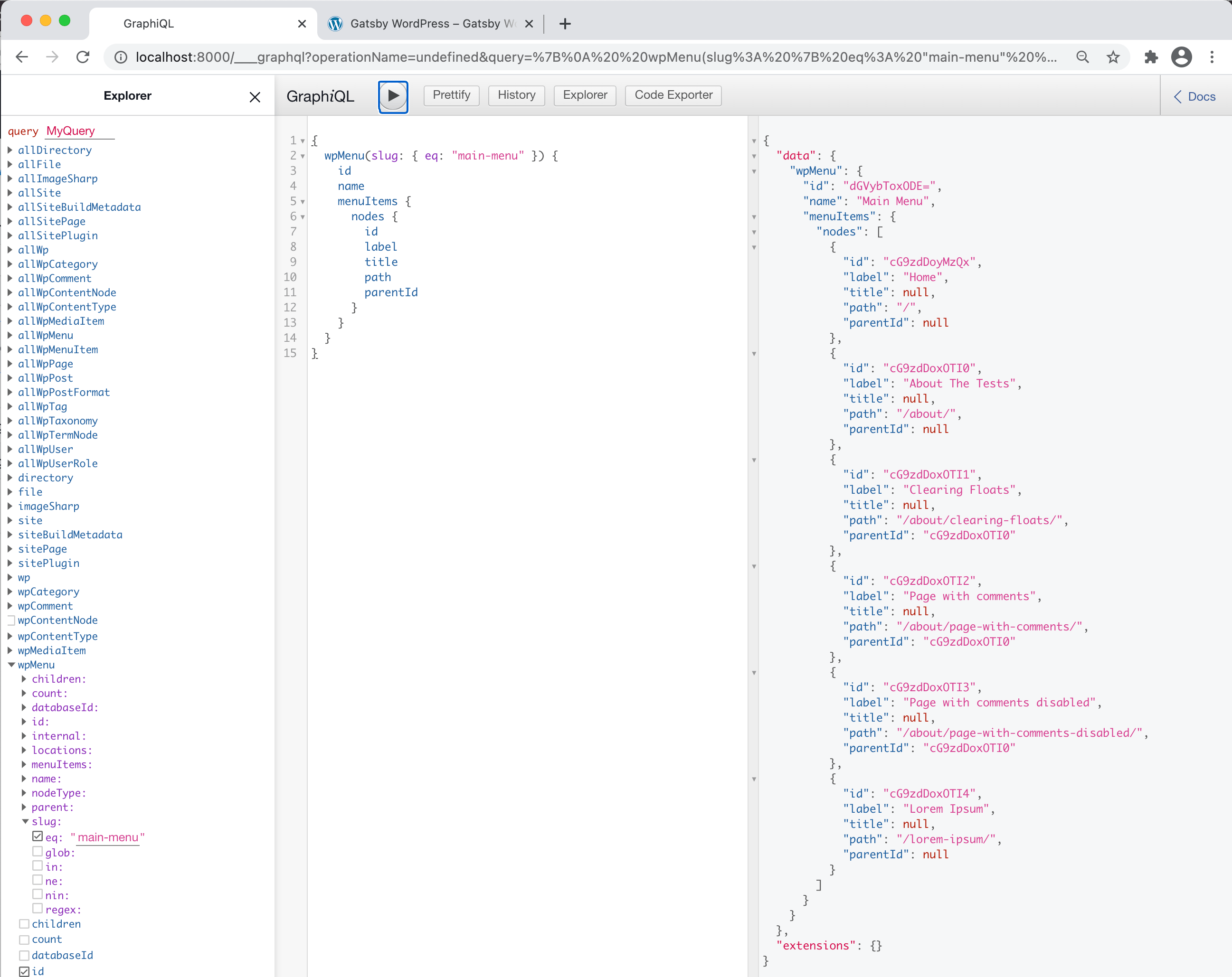
Task: Collapse the wpMenu tree node
Action: (11, 665)
